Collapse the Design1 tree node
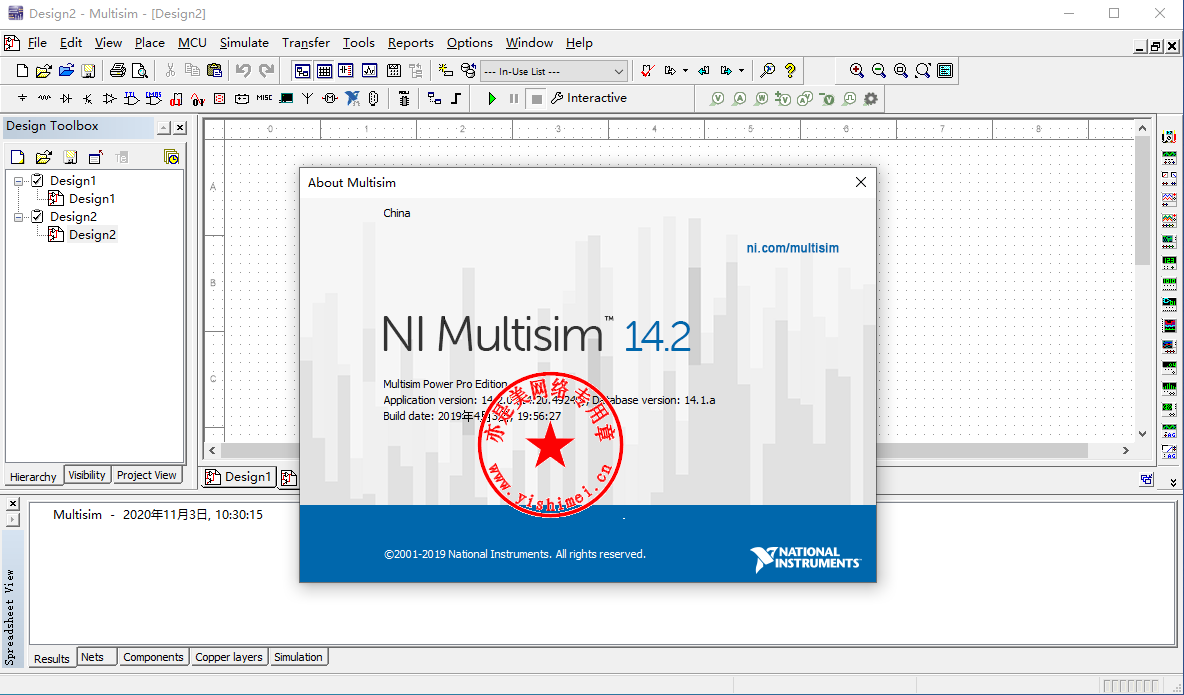Viewport: 1184px width, 695px height. click(x=18, y=181)
